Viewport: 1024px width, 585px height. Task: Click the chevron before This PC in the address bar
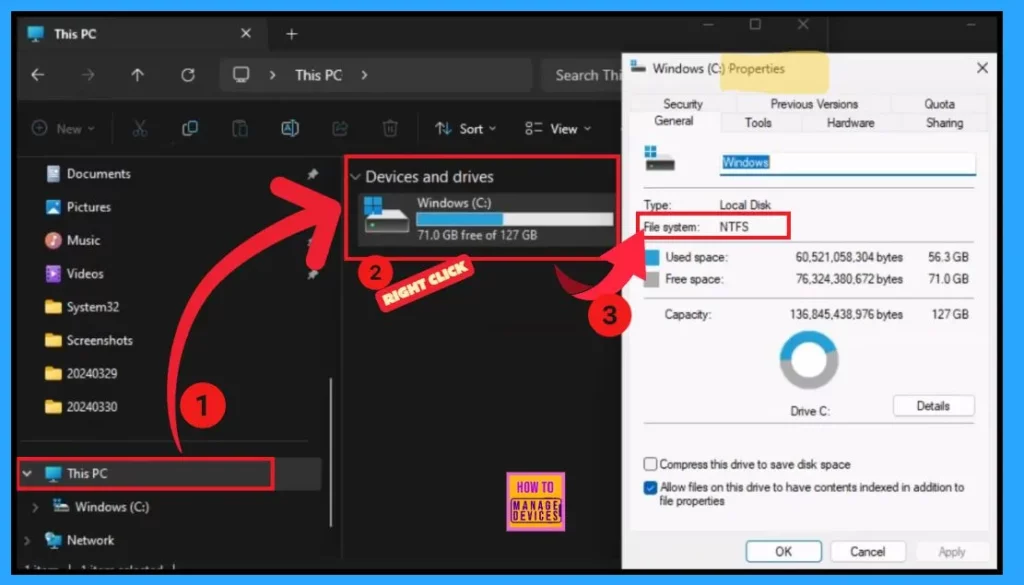click(272, 75)
